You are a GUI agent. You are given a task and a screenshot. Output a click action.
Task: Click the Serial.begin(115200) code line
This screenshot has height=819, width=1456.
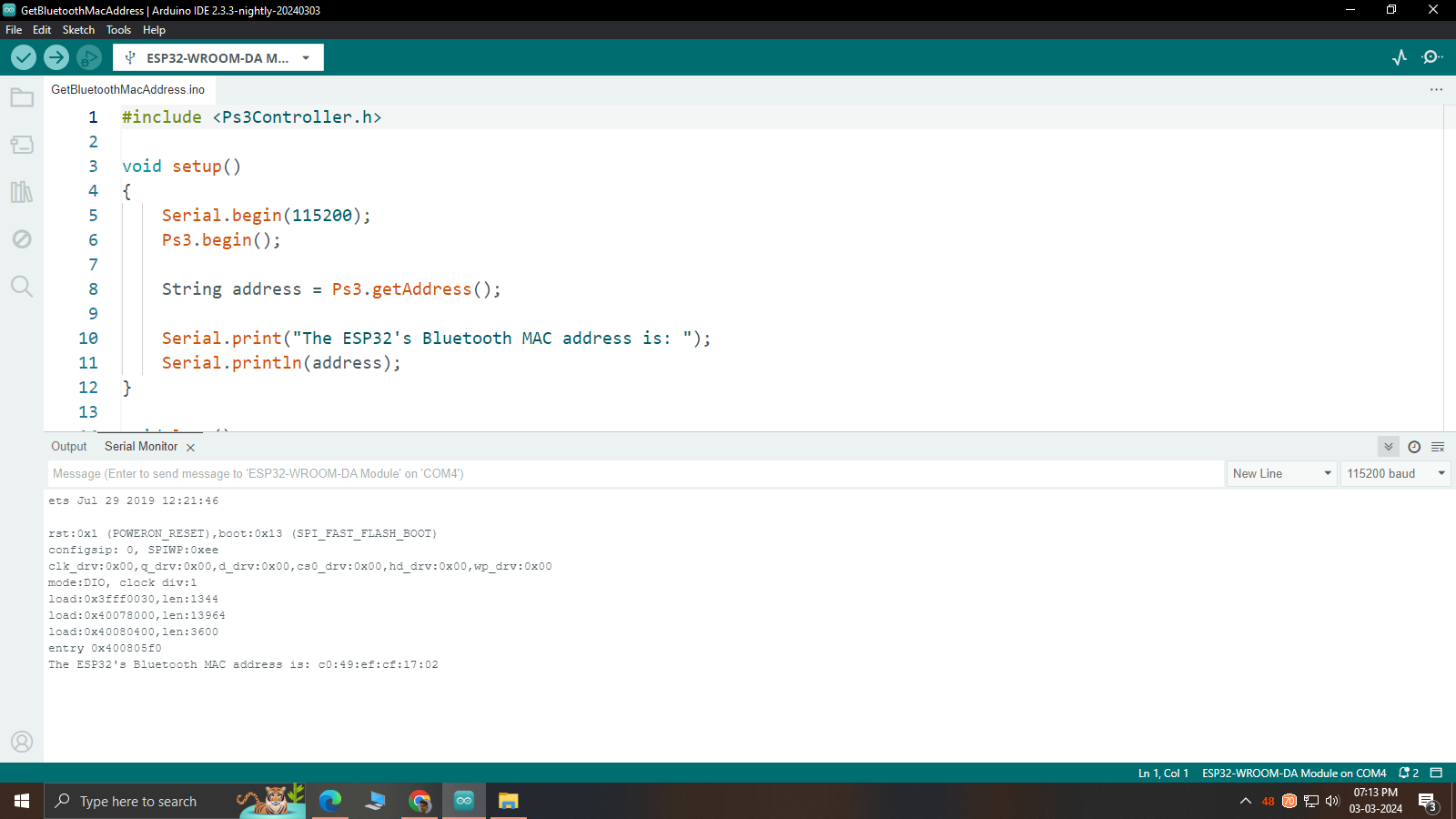click(x=266, y=216)
